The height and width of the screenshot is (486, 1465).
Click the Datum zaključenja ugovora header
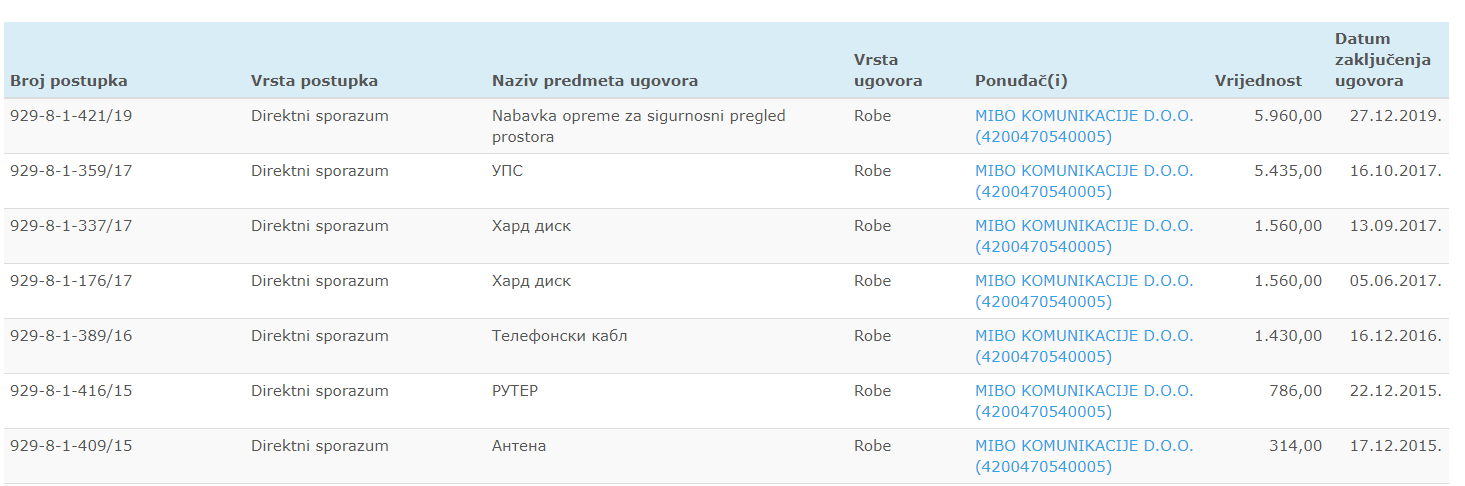(1382, 60)
